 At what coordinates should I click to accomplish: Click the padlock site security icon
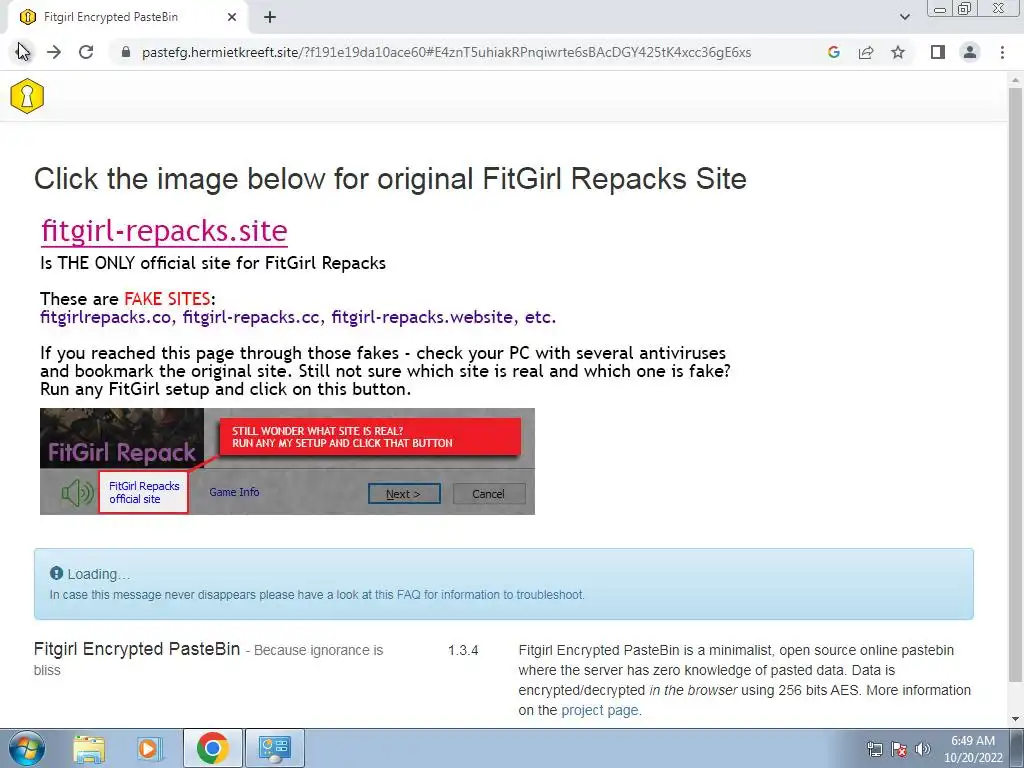pyautogui.click(x=126, y=52)
